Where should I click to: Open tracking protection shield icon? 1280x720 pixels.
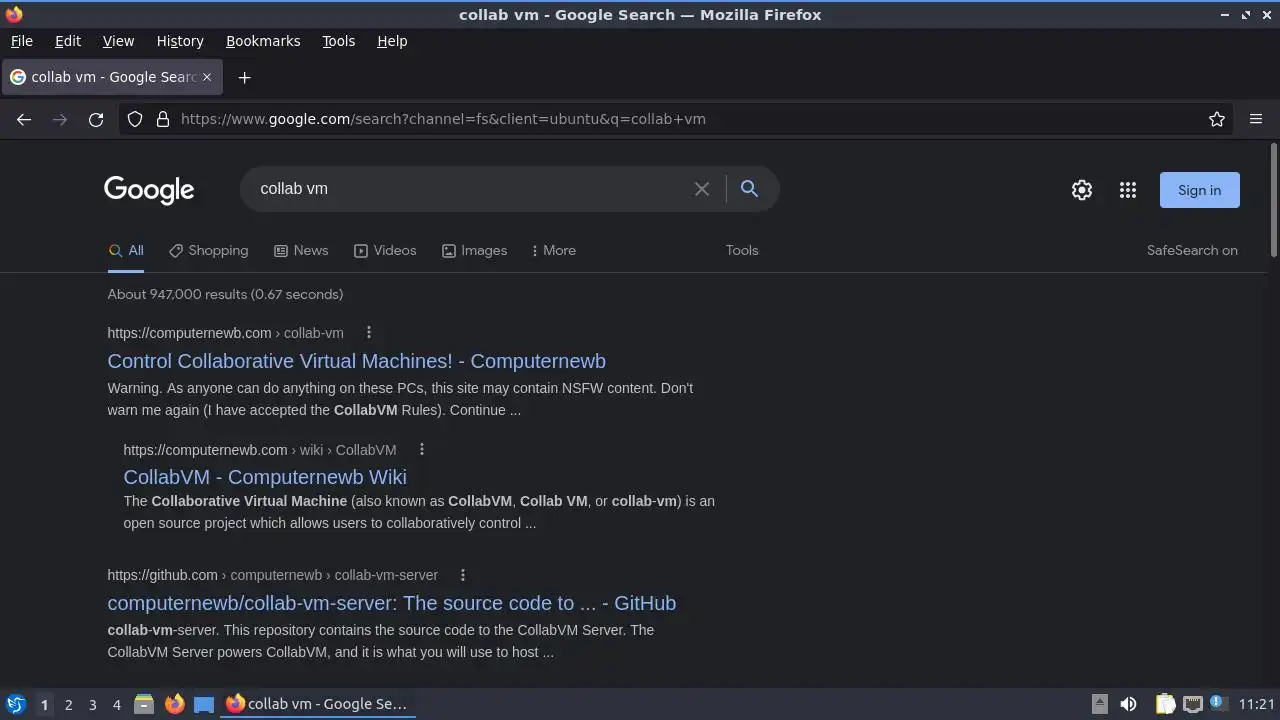(135, 119)
